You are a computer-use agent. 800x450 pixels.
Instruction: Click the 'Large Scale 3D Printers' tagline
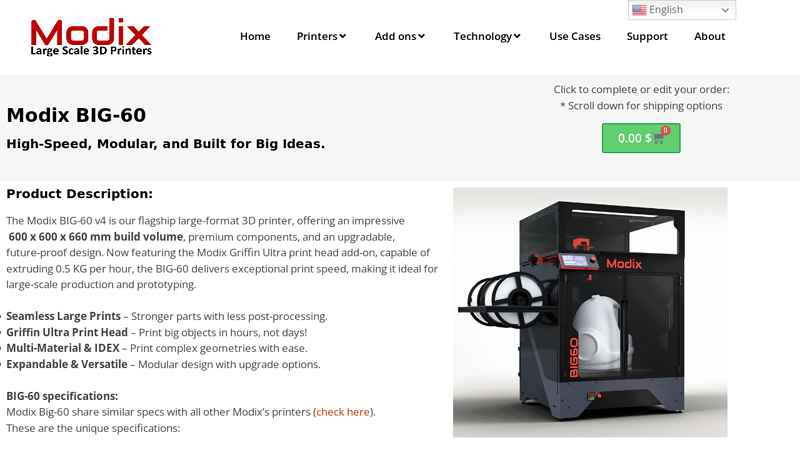91,51
